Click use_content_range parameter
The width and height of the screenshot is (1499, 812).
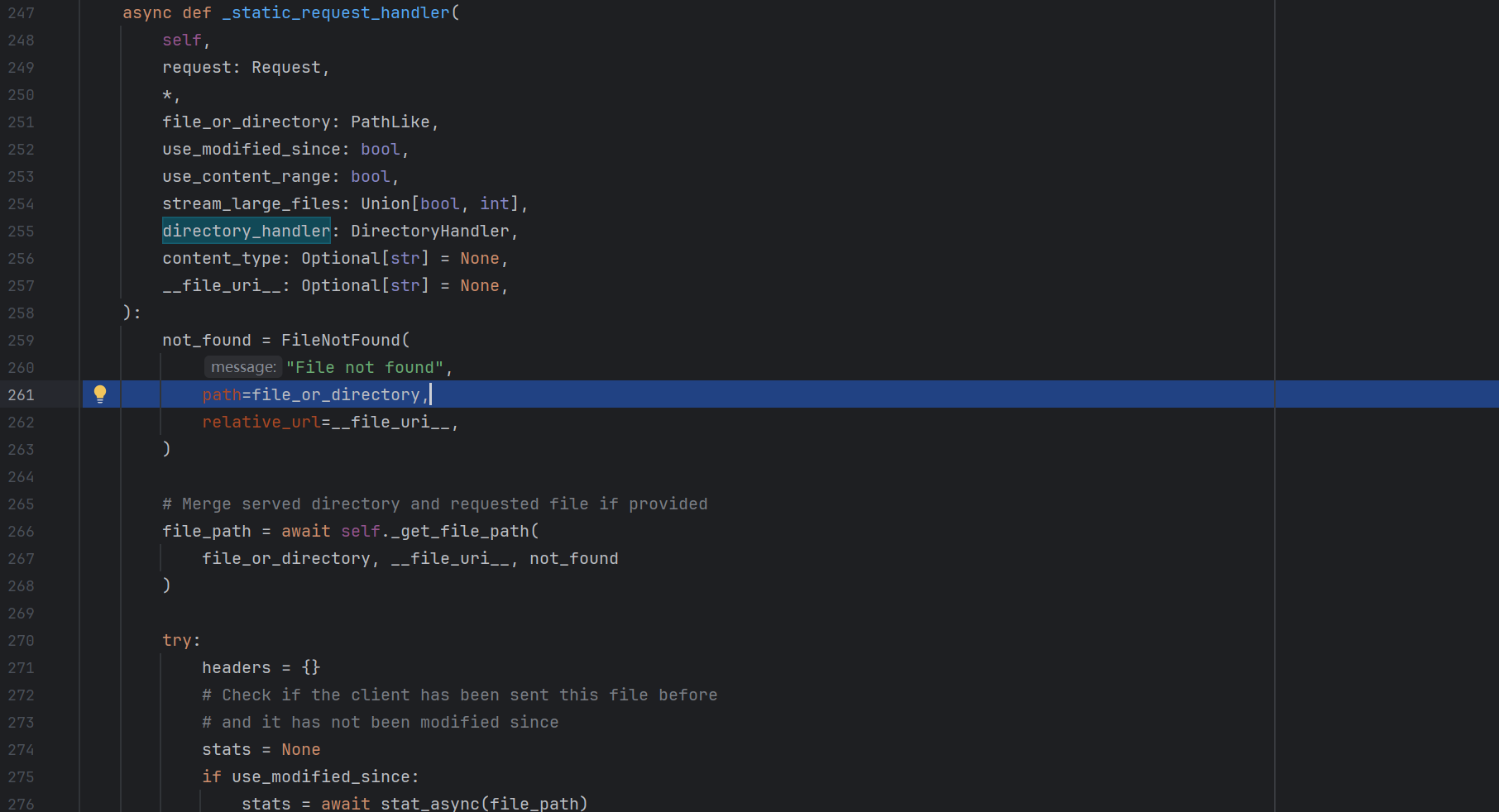[247, 176]
